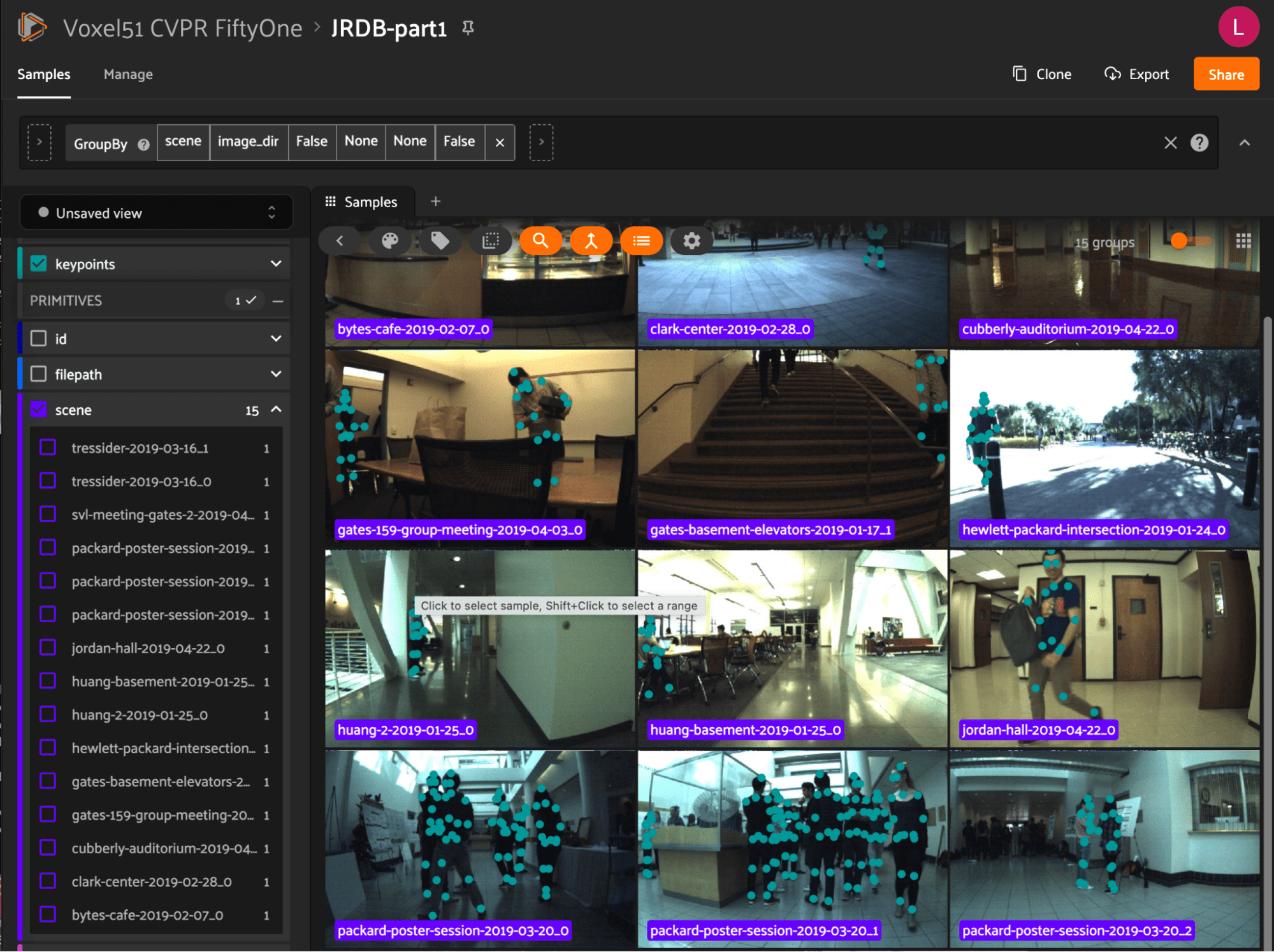This screenshot has width=1274, height=952.
Task: Check the jordan-hall-2019-04-22_0 scene filter
Action: pos(48,648)
